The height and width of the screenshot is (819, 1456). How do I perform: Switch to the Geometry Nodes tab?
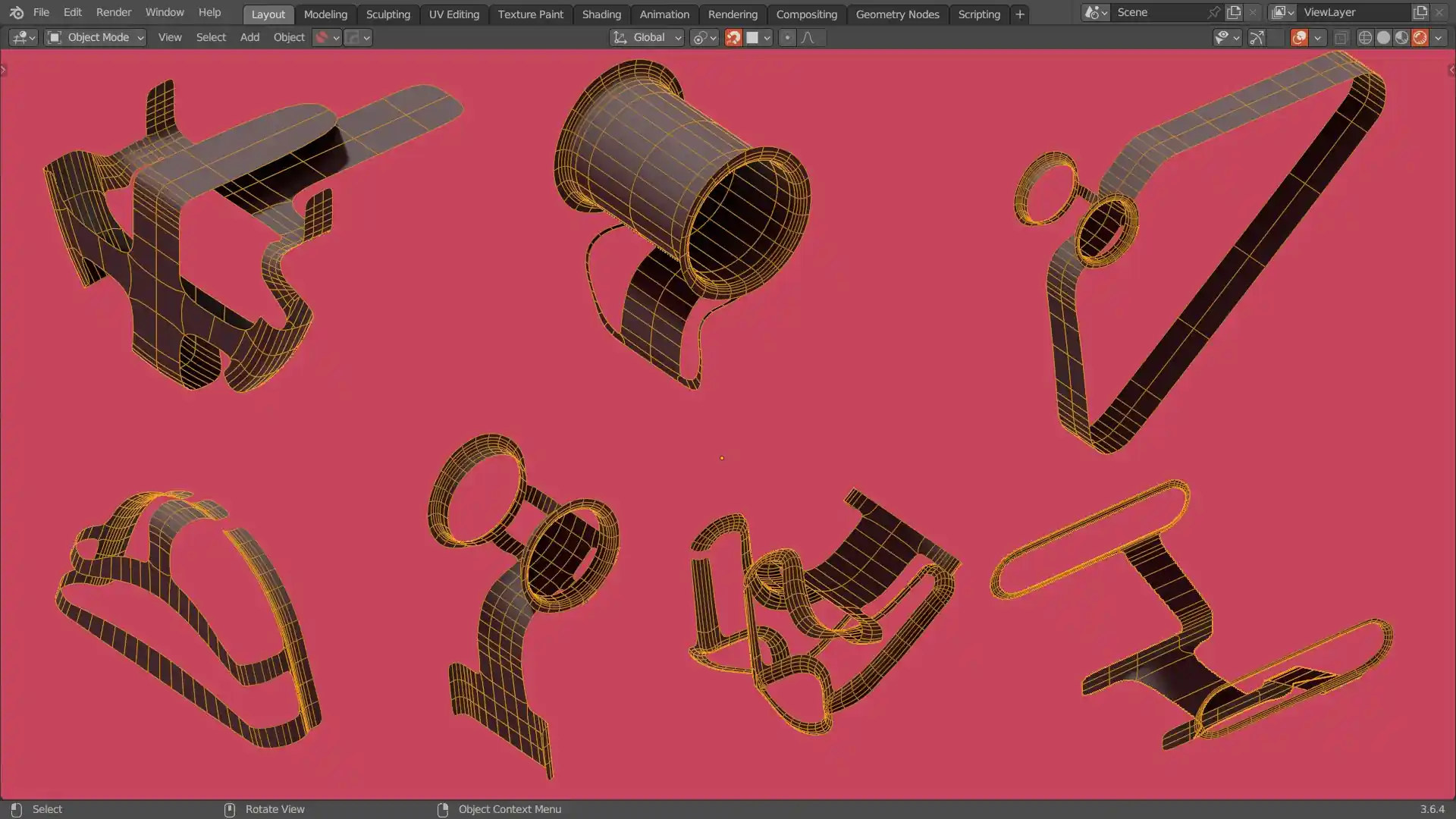tap(897, 14)
